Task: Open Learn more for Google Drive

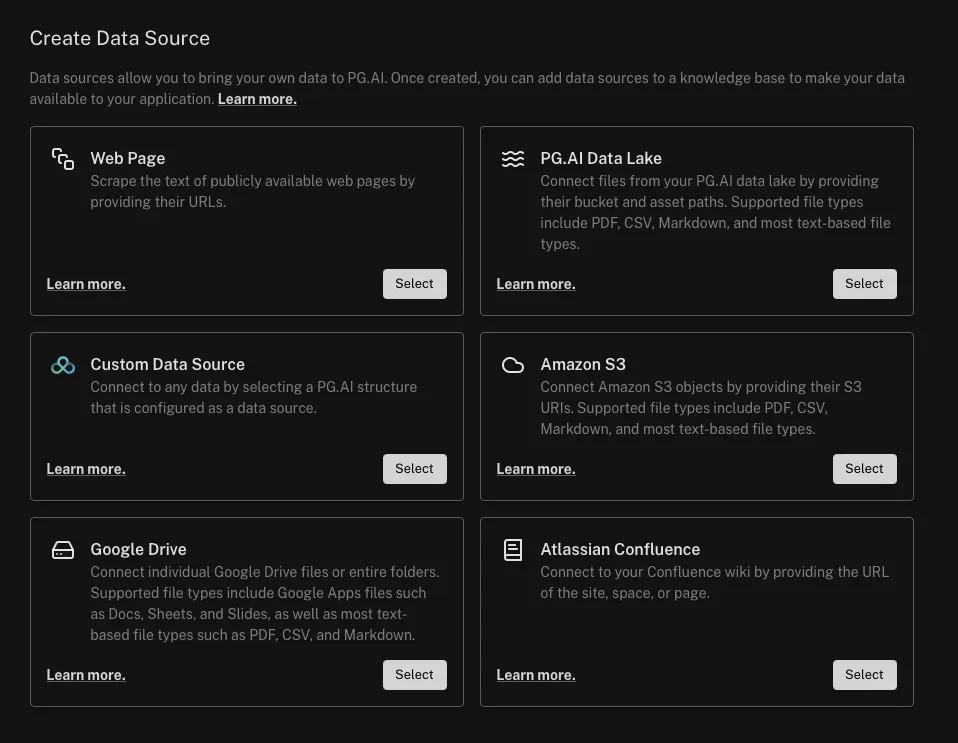Action: click(86, 675)
